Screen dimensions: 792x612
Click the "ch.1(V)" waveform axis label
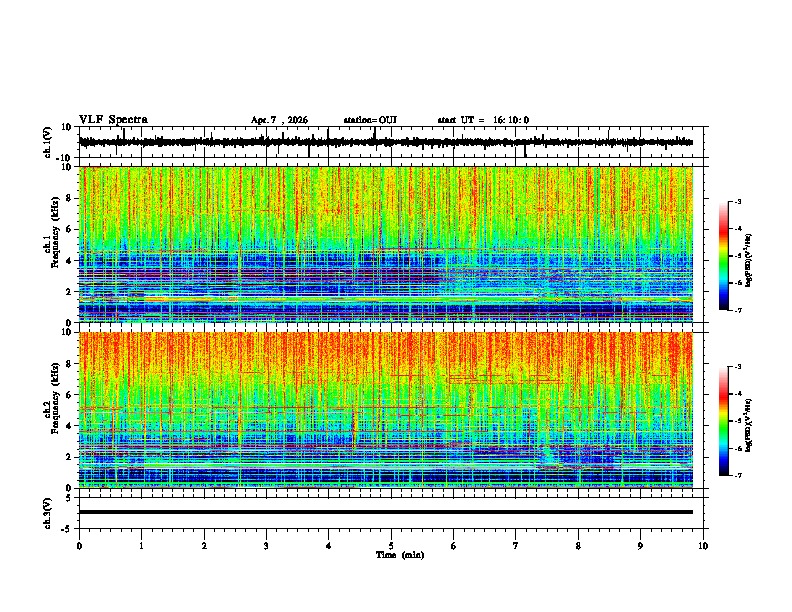pos(48,142)
